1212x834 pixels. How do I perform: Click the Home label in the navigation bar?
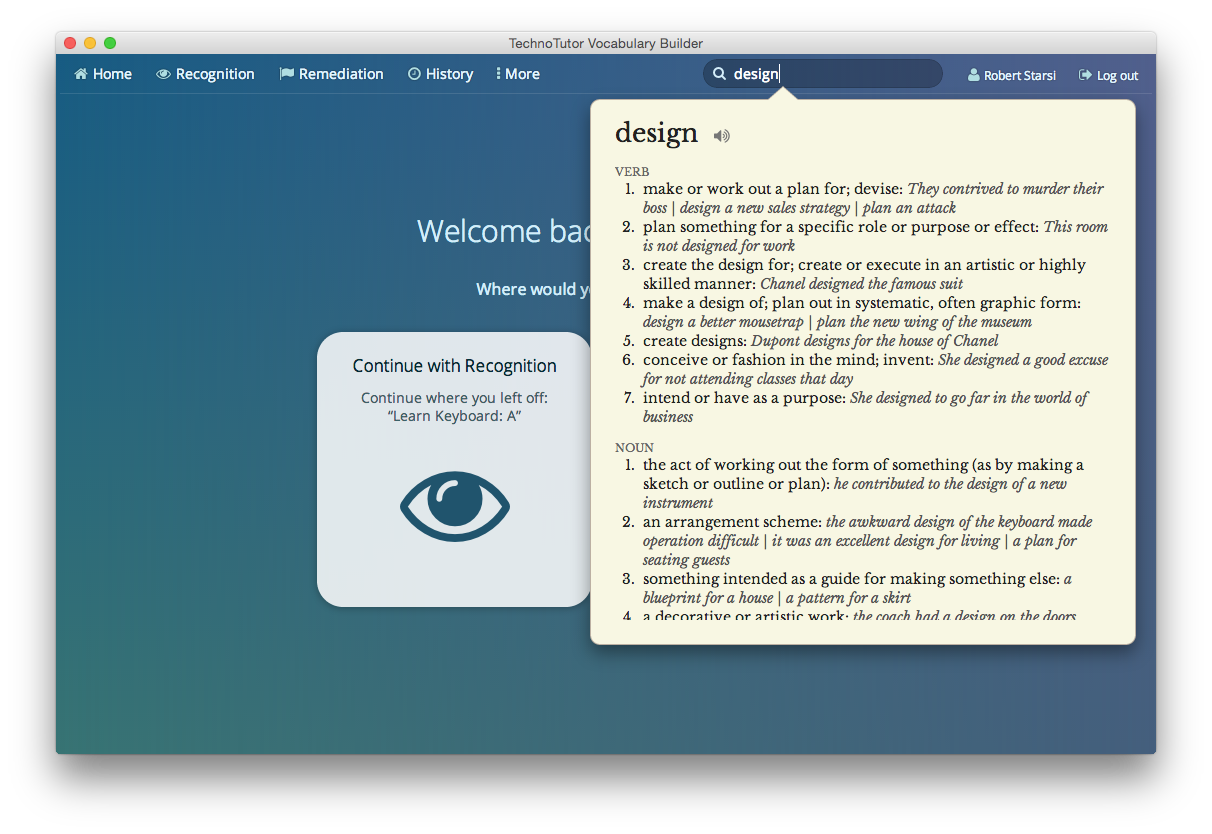110,73
